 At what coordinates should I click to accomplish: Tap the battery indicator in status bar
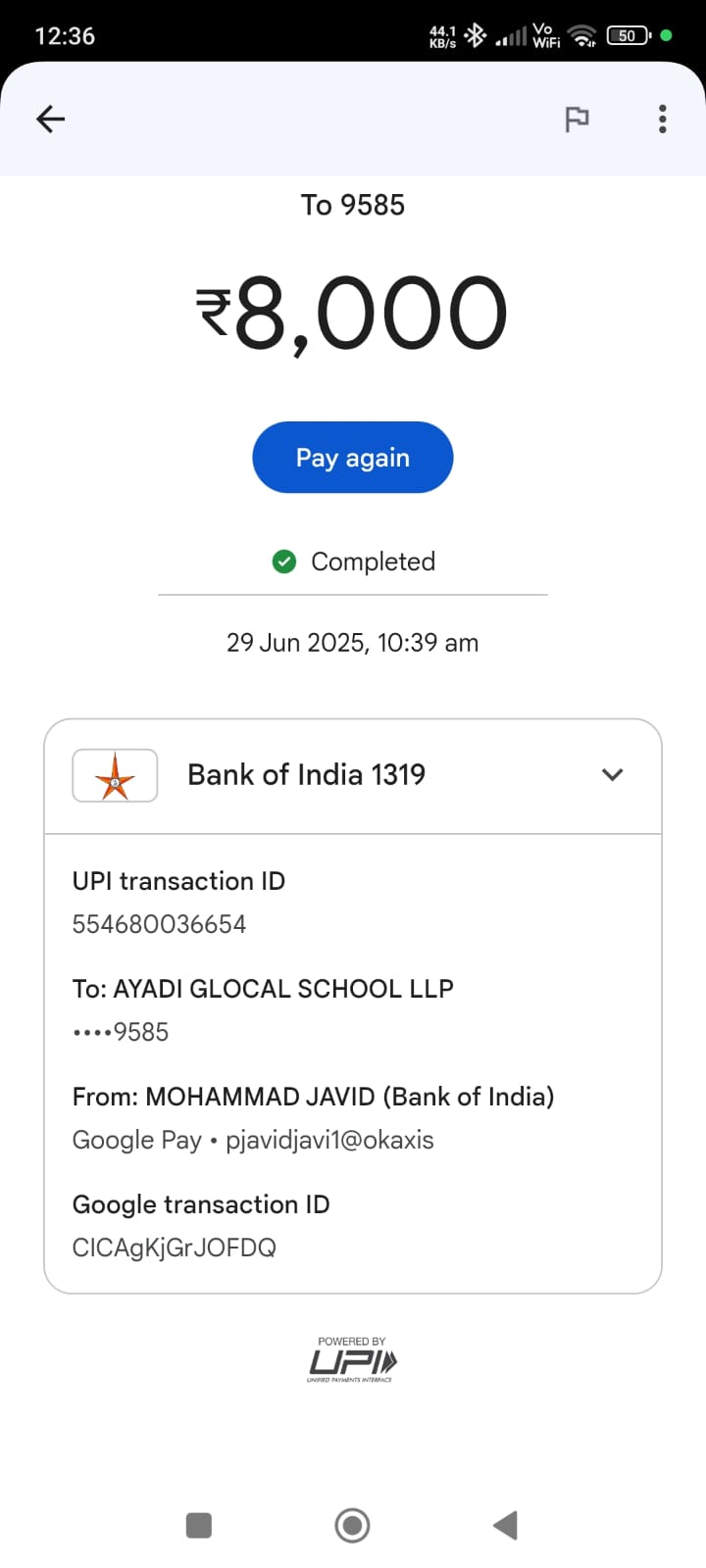click(x=628, y=36)
